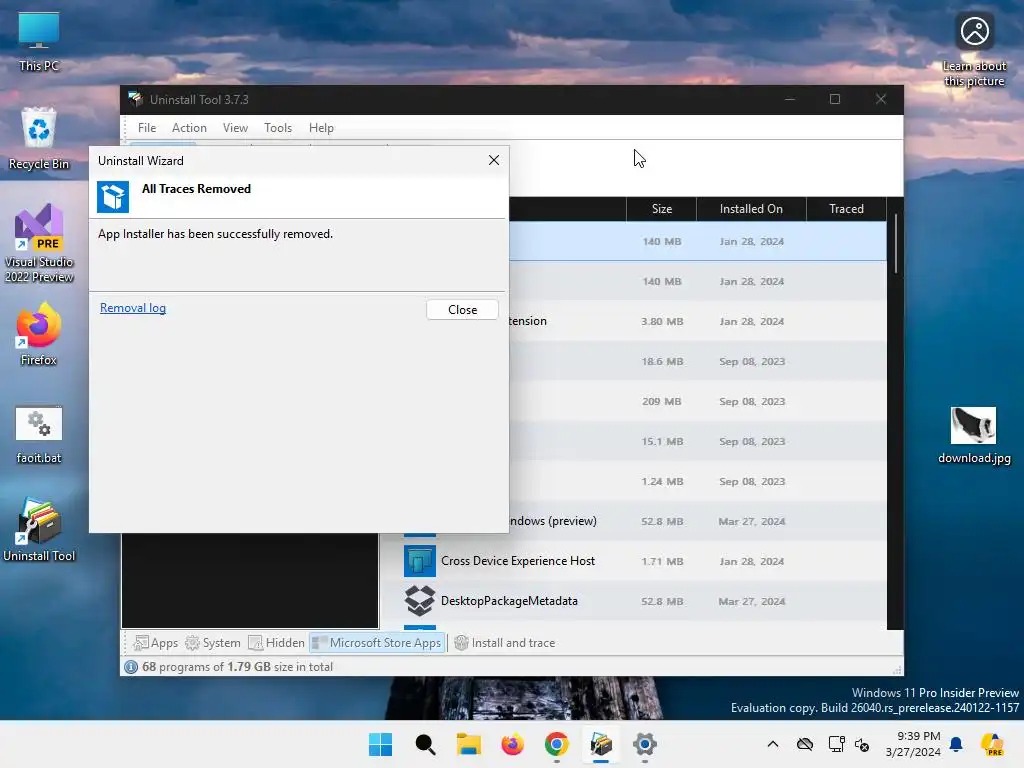Viewport: 1024px width, 768px height.
Task: Sort list by Size column header
Action: [x=662, y=209]
